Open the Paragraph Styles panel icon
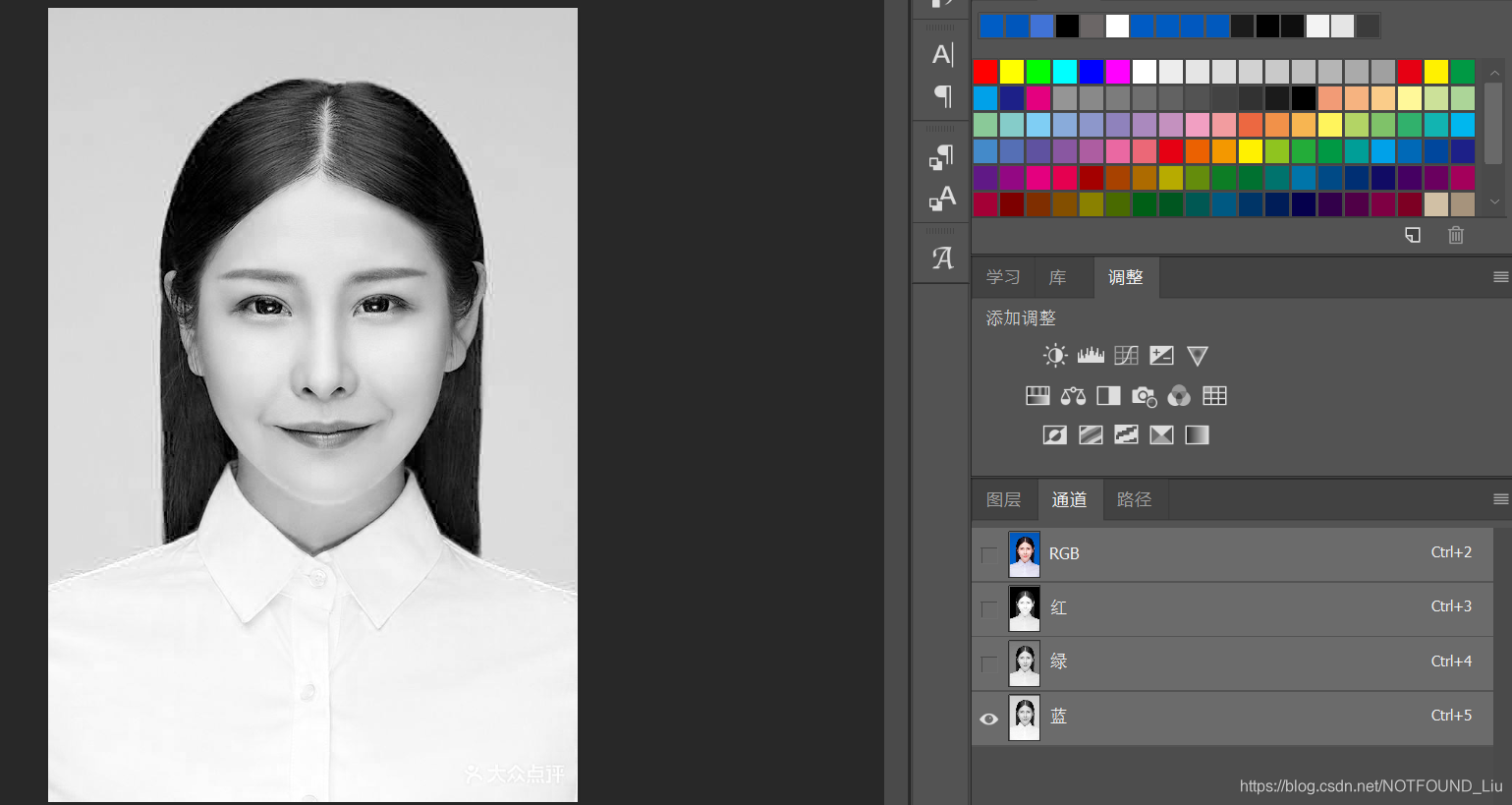The height and width of the screenshot is (805, 1512). click(942, 157)
